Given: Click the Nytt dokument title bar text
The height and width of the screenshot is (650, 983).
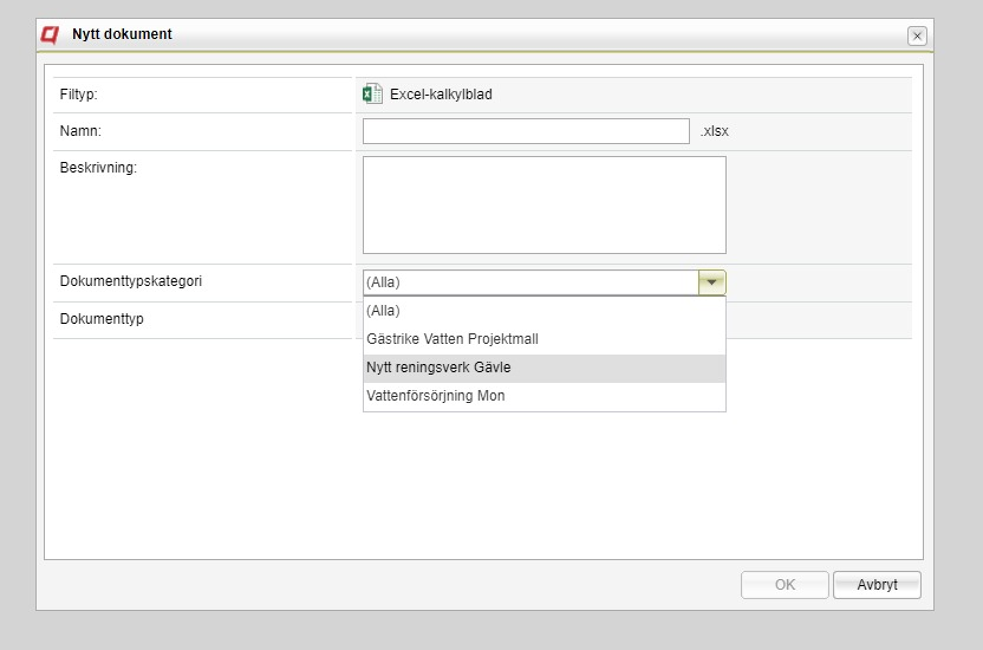Looking at the screenshot, I should click(x=122, y=34).
